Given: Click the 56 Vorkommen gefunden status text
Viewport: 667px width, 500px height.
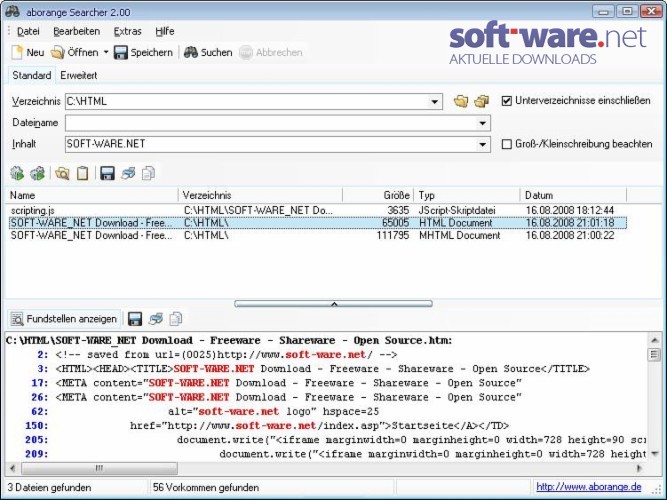Looking at the screenshot, I should point(206,487).
